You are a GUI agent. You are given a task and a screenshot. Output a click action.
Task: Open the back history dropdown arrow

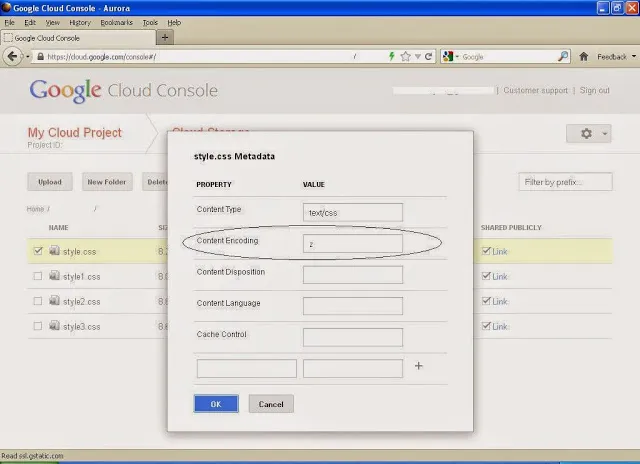pyautogui.click(x=28, y=56)
